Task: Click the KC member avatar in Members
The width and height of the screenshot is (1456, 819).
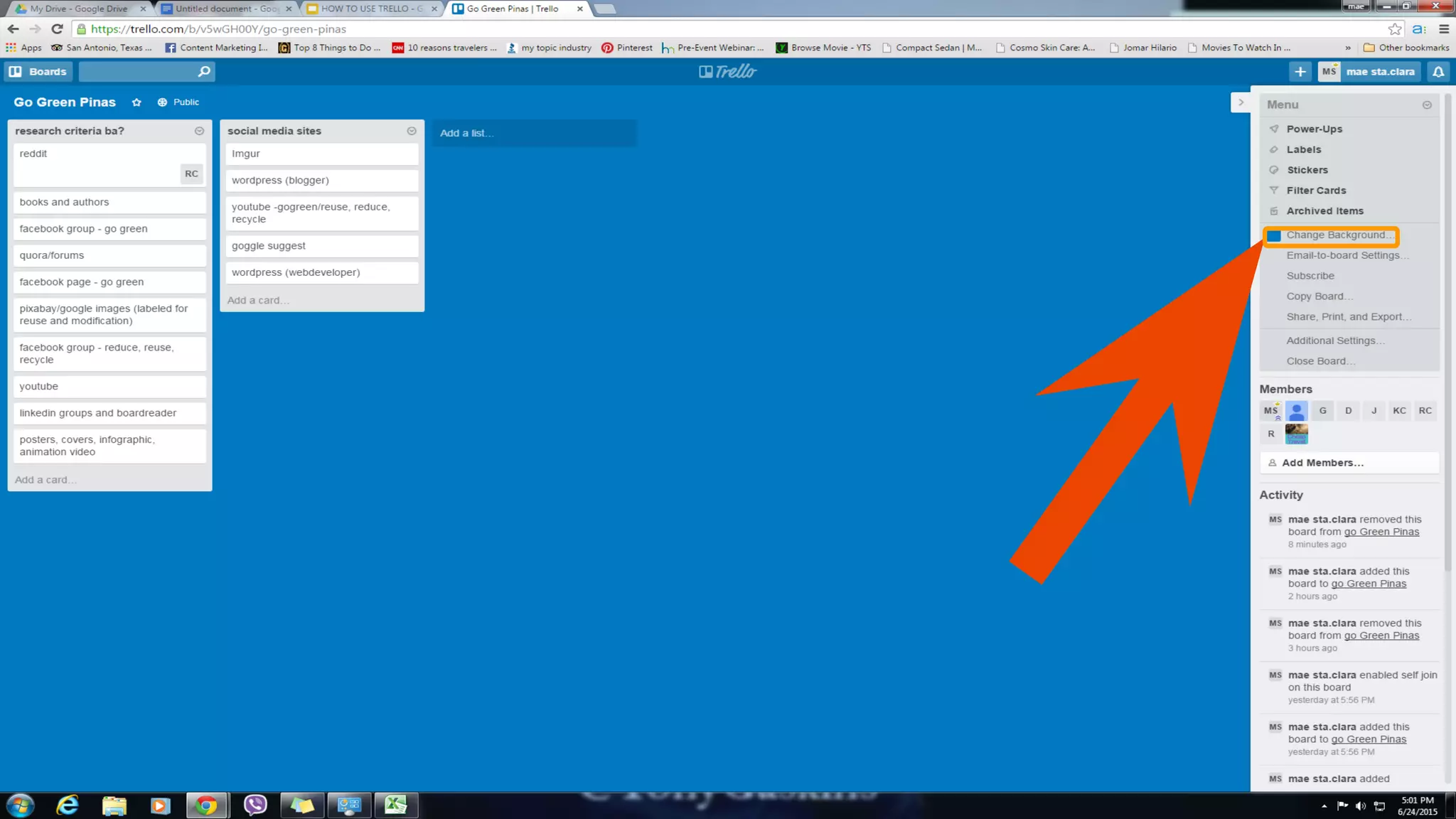Action: pos(1399,411)
